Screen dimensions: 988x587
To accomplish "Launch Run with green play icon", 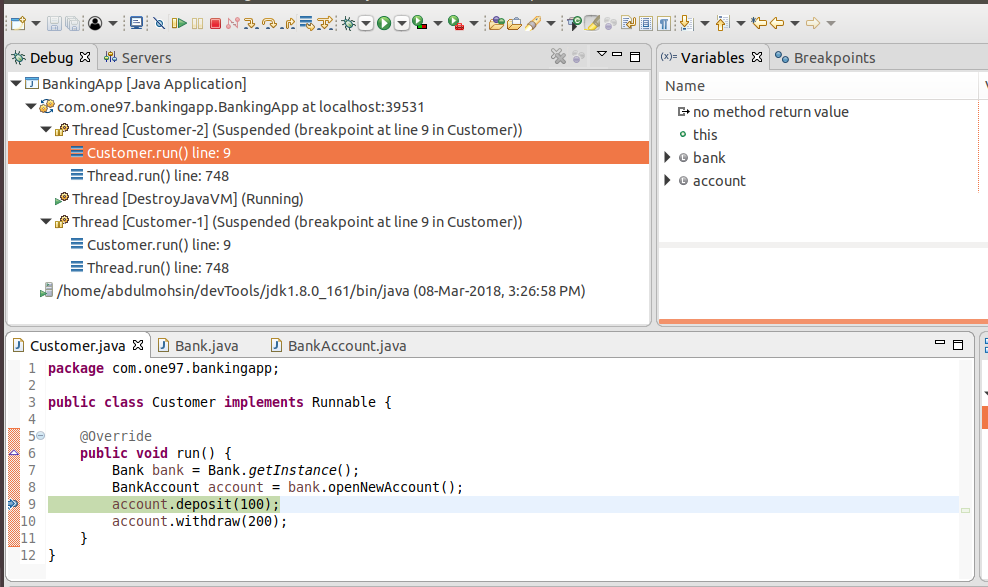I will [384, 22].
